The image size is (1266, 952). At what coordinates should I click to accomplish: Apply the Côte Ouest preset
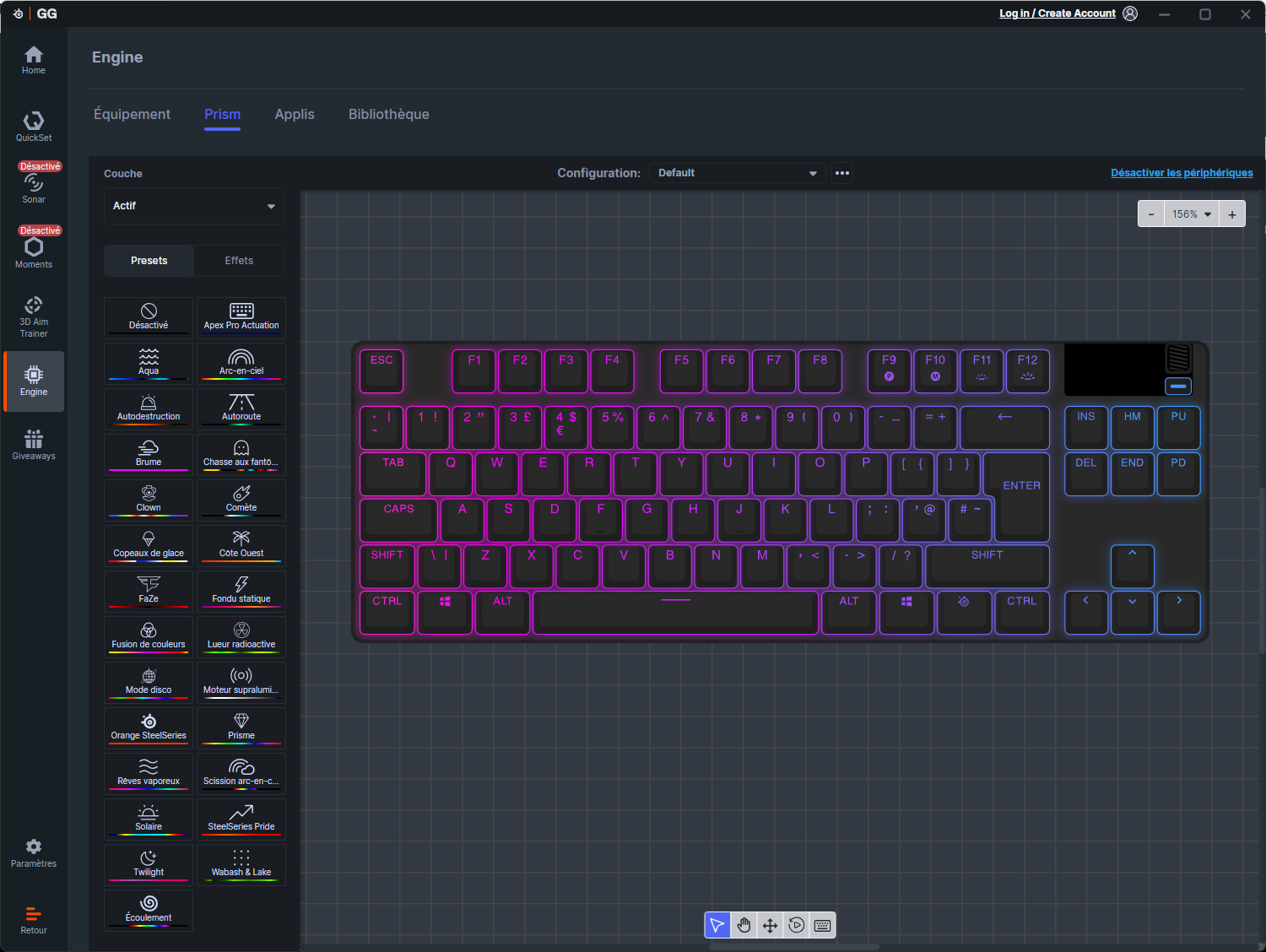(241, 545)
